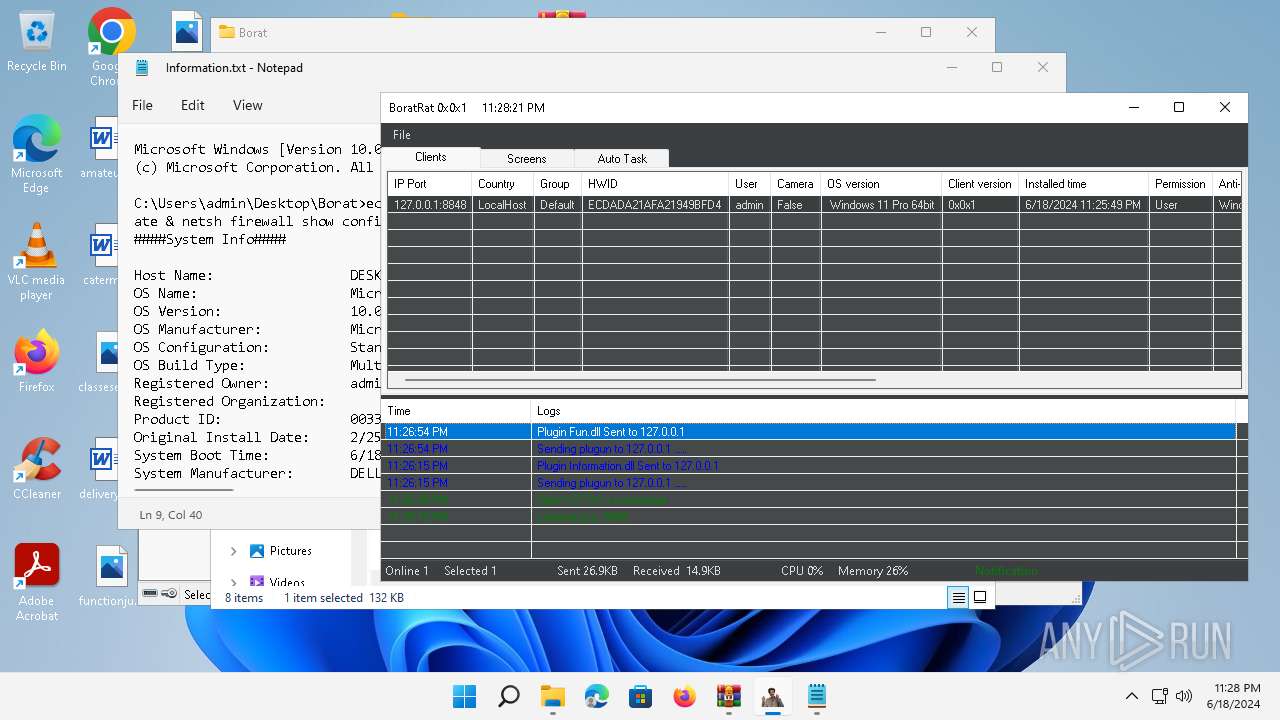Click the Notification label in BoratRat status bar
Image resolution: width=1280 pixels, height=720 pixels.
(x=1006, y=571)
